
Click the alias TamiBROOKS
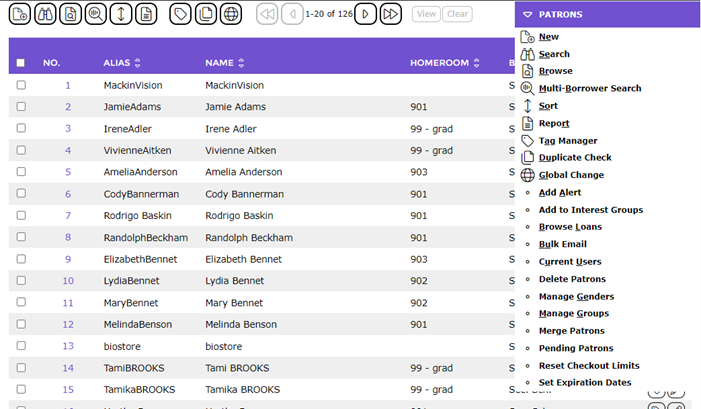tap(134, 368)
